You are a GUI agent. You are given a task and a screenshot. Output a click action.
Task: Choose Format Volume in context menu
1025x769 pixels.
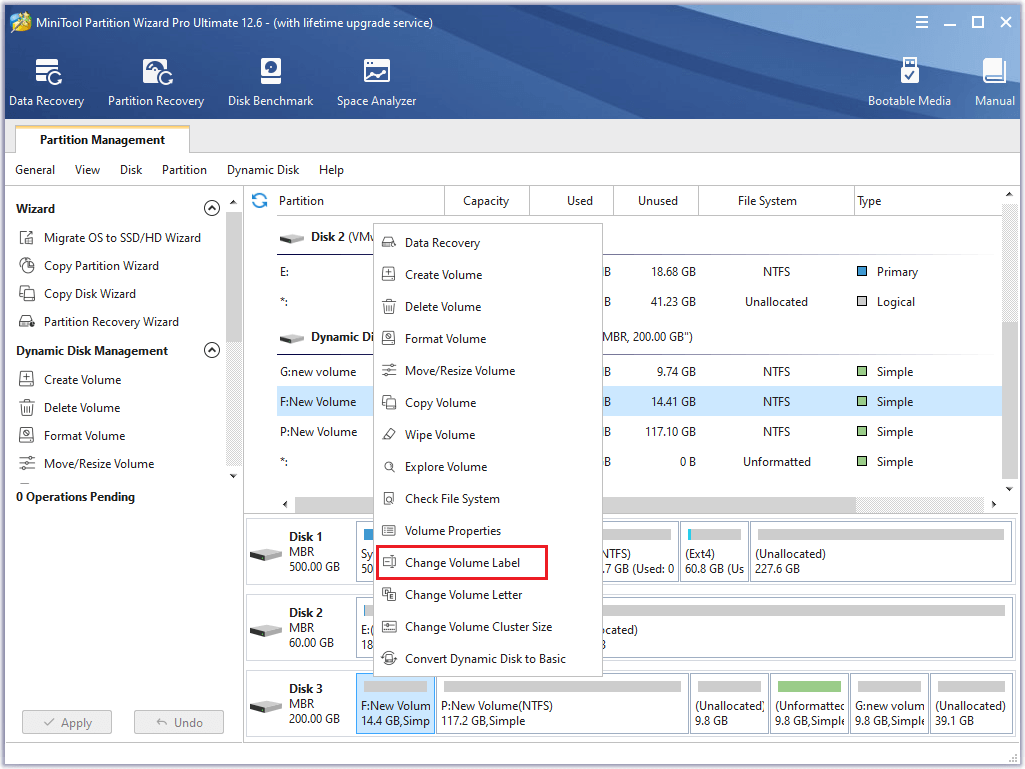pos(488,339)
